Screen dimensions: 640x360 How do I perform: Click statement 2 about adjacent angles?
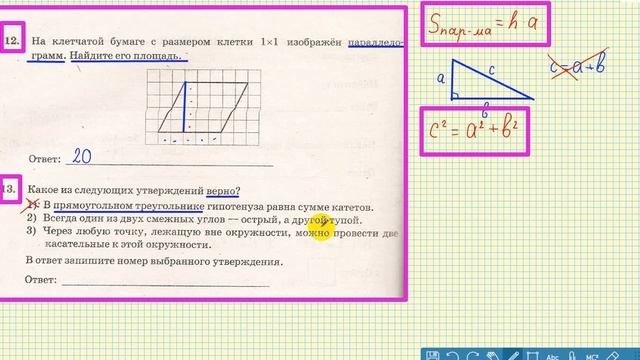pyautogui.click(x=194, y=219)
